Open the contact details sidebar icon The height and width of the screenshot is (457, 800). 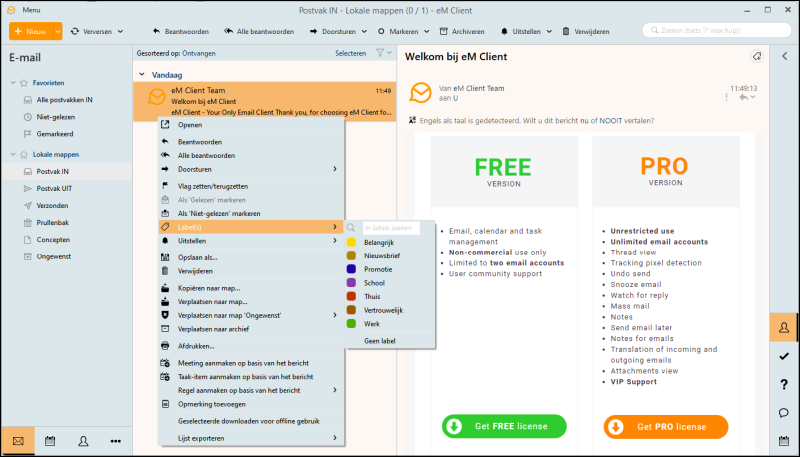[x=784, y=327]
